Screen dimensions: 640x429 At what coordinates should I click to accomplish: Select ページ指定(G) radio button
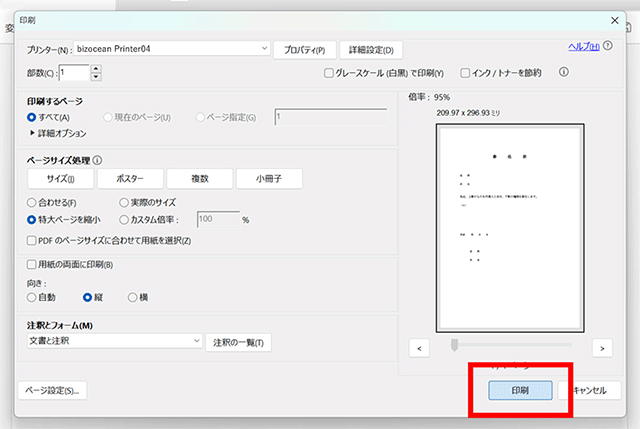200,118
